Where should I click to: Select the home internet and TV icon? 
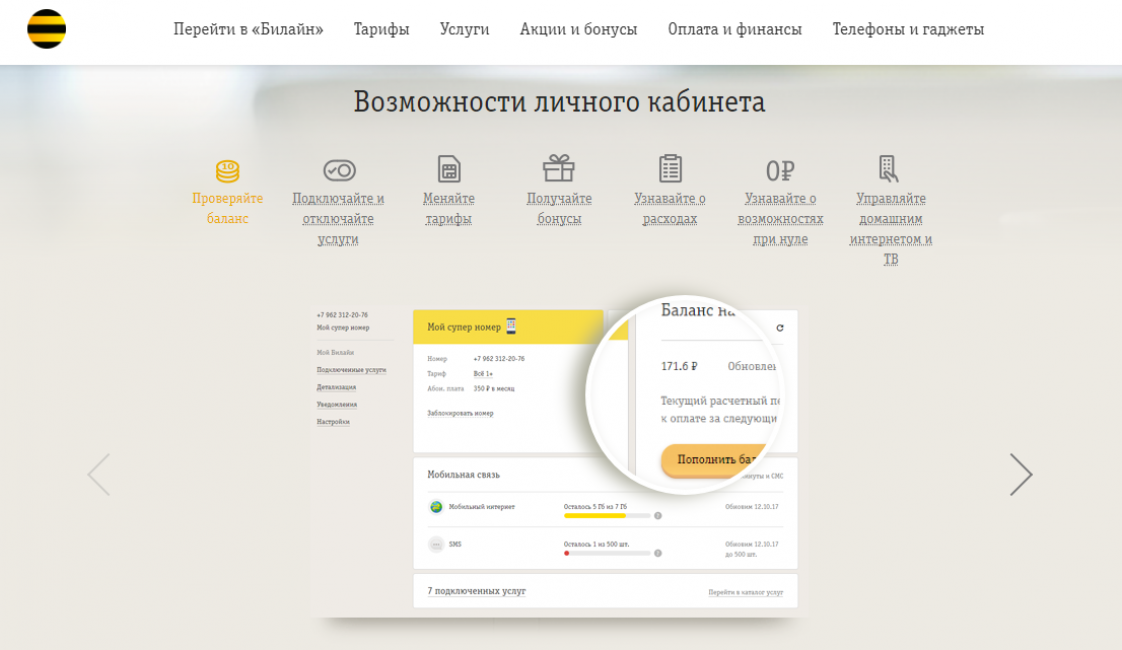(888, 168)
